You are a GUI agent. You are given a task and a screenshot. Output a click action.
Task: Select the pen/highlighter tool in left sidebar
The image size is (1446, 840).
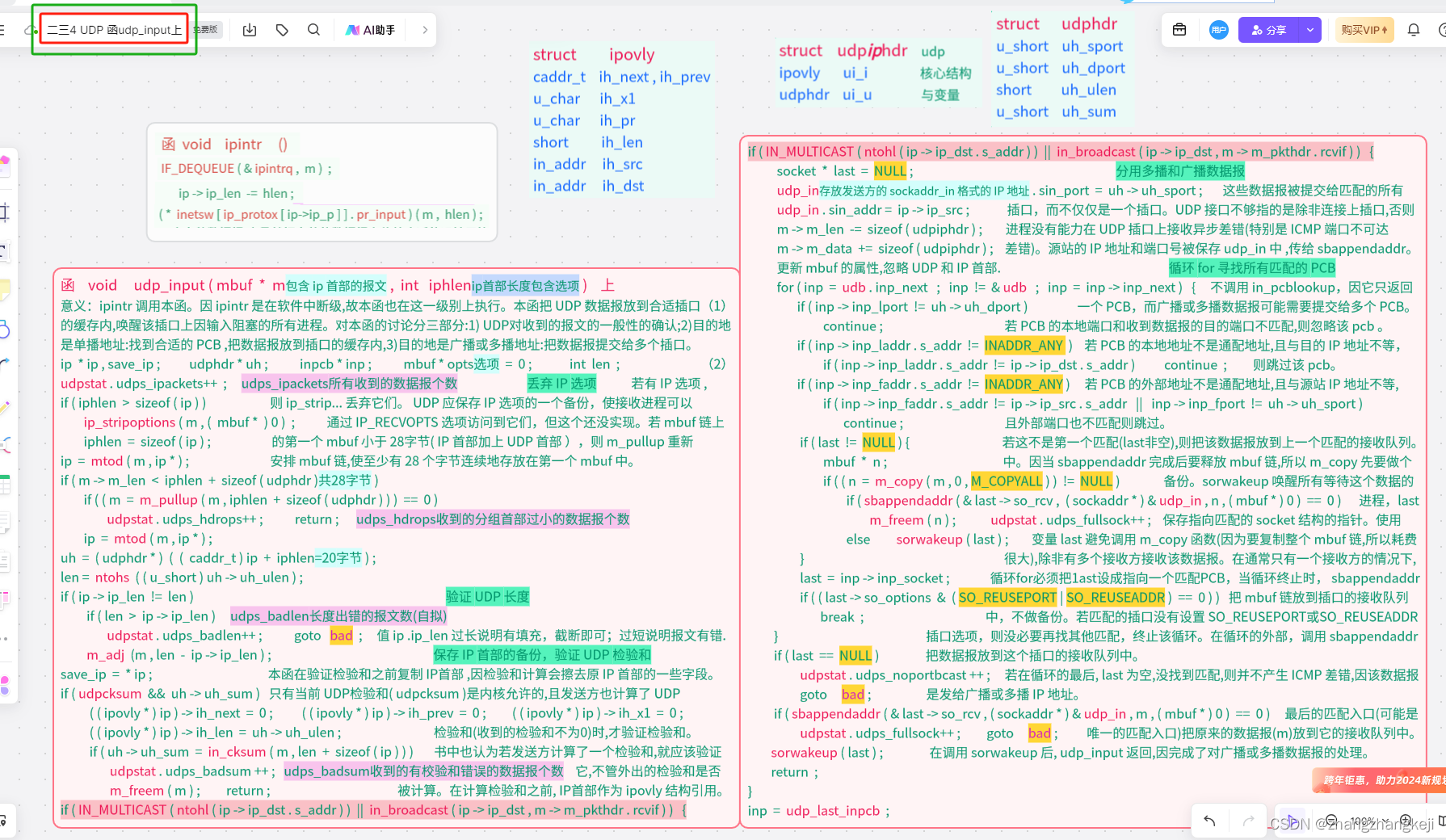4,407
